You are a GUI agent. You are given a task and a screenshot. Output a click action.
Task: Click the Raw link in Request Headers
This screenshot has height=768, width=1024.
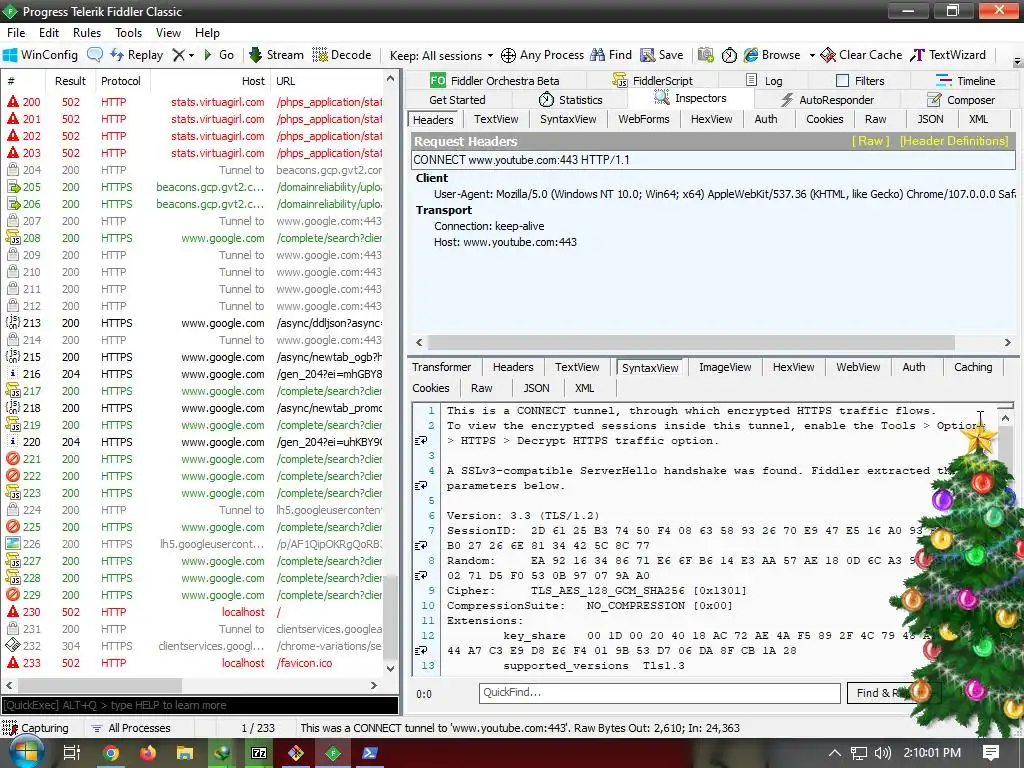click(x=871, y=141)
